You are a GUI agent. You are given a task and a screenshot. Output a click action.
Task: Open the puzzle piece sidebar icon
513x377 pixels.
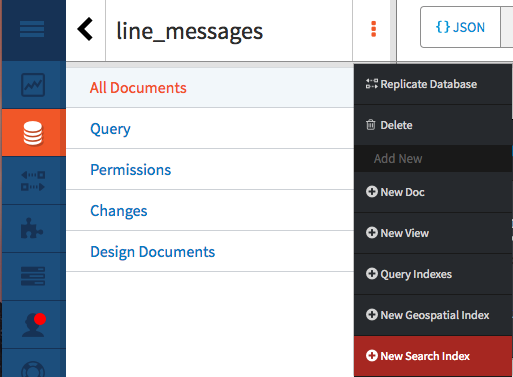point(32,228)
